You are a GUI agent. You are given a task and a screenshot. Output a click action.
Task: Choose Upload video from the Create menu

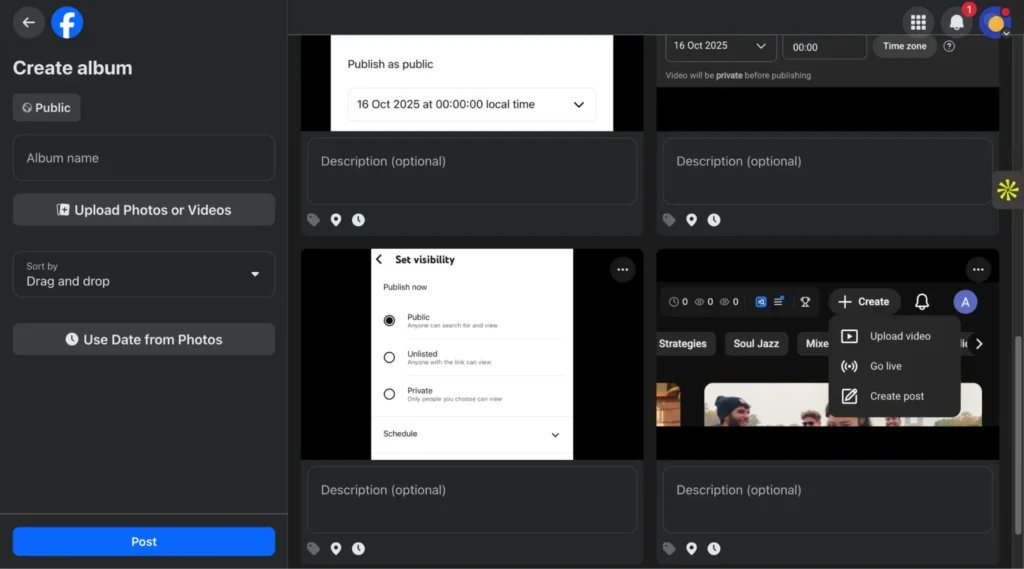tap(899, 336)
